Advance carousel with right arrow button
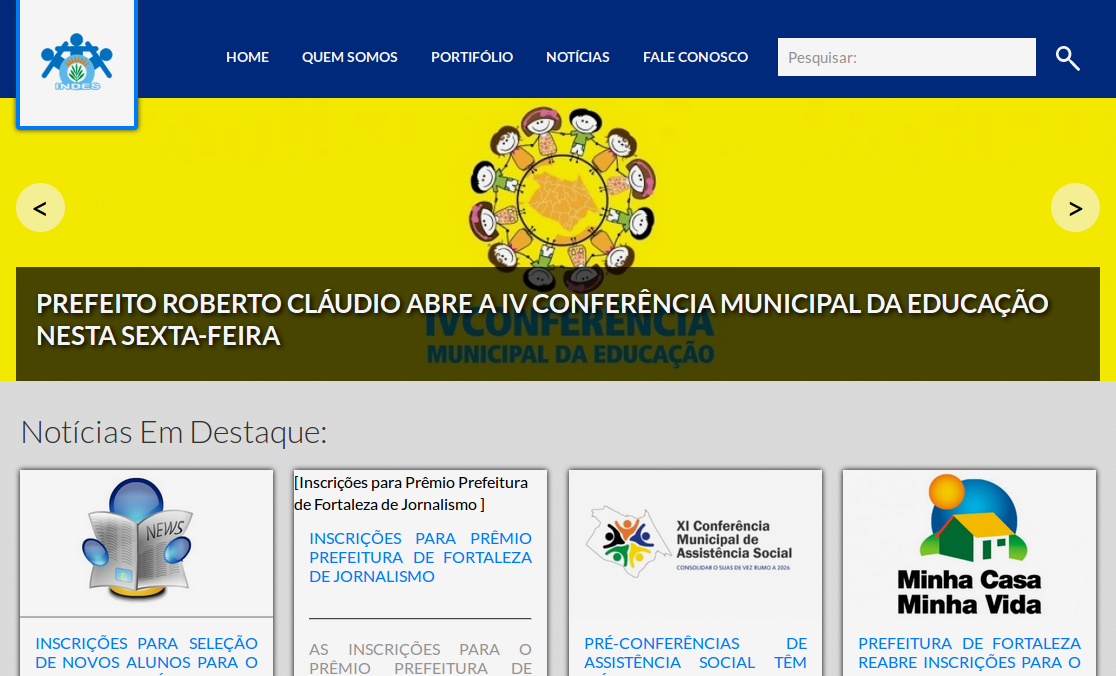1116x676 pixels. pyautogui.click(x=1075, y=208)
